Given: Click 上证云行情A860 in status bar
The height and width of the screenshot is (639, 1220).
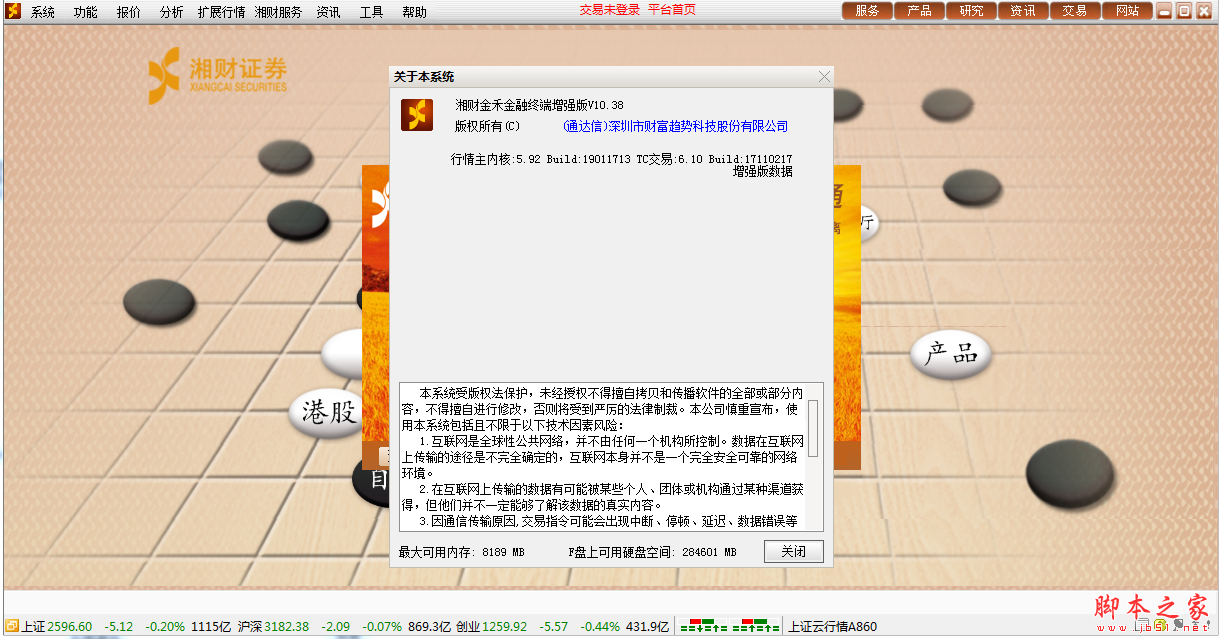Looking at the screenshot, I should (833, 627).
